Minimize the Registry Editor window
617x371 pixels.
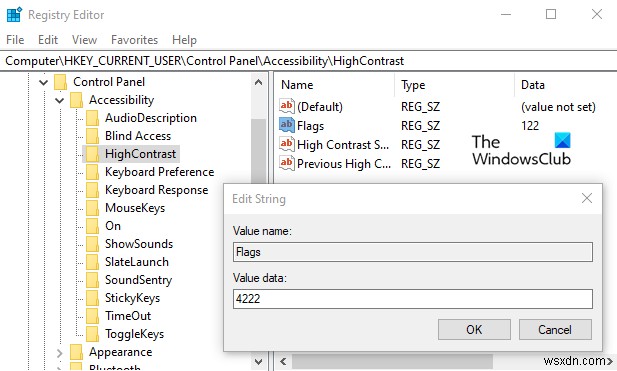(x=506, y=15)
